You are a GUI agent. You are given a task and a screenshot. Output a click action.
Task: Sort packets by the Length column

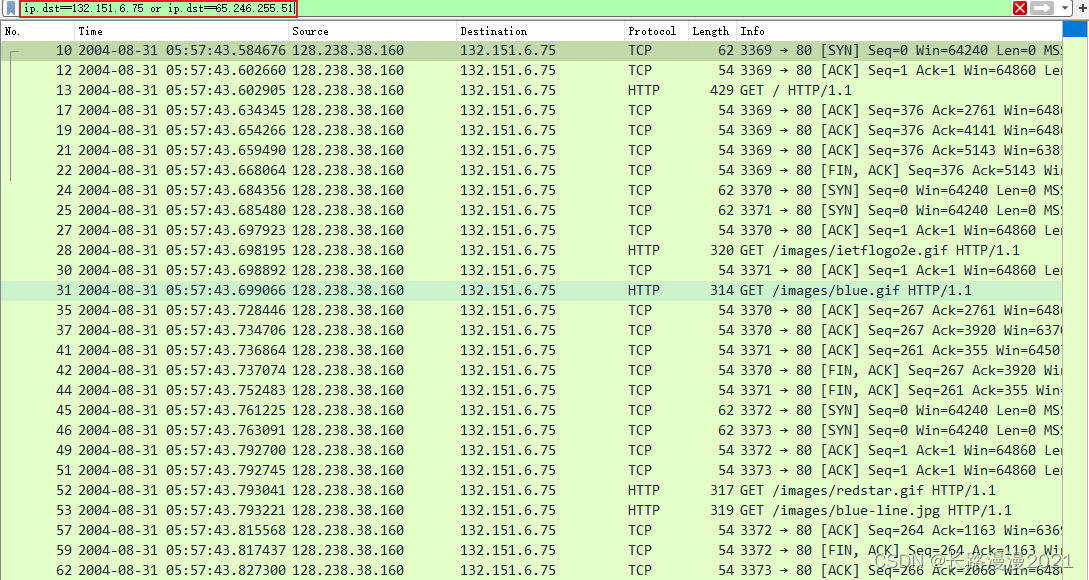coord(712,31)
